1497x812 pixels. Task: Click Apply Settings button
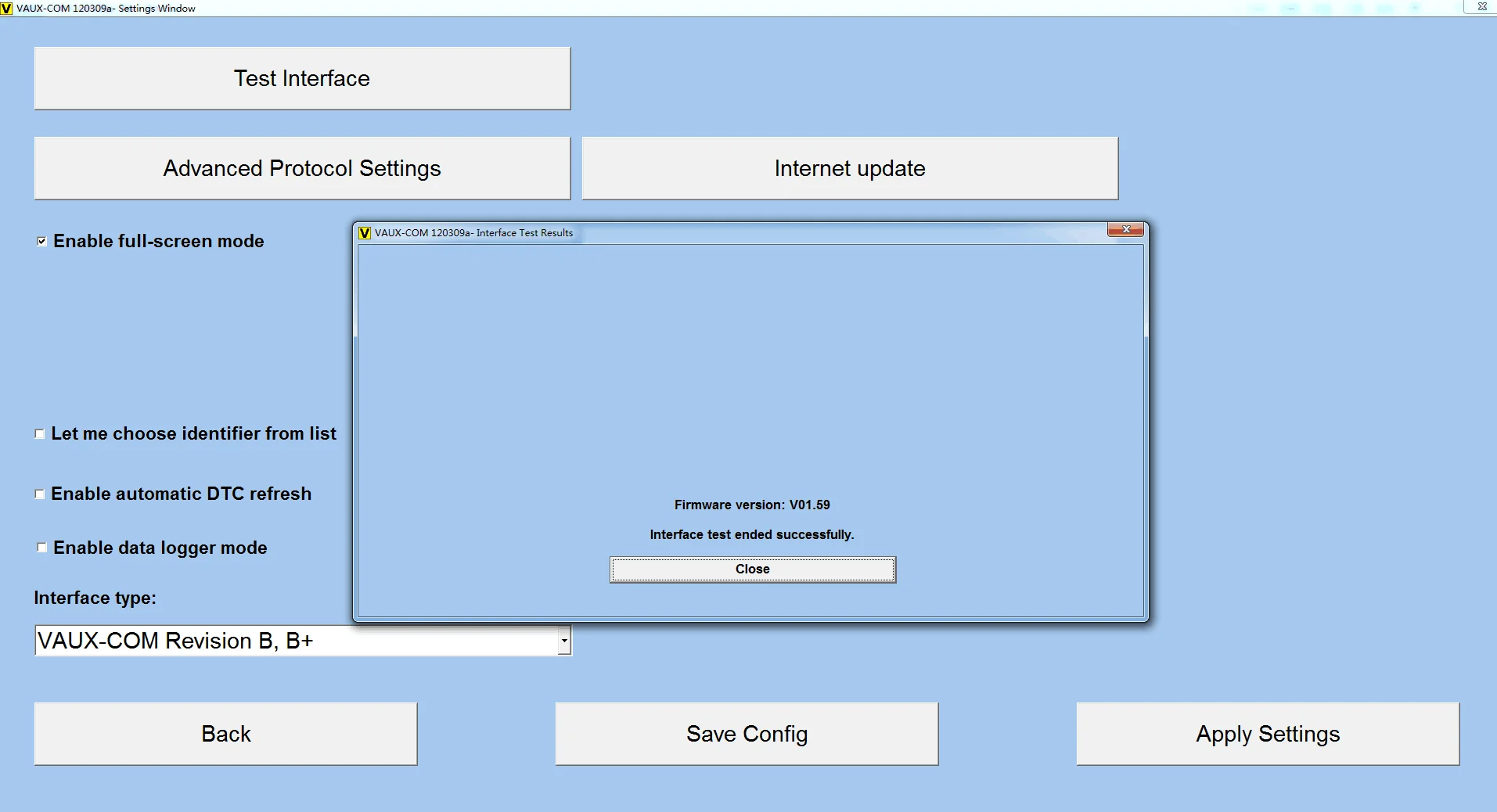coord(1268,734)
